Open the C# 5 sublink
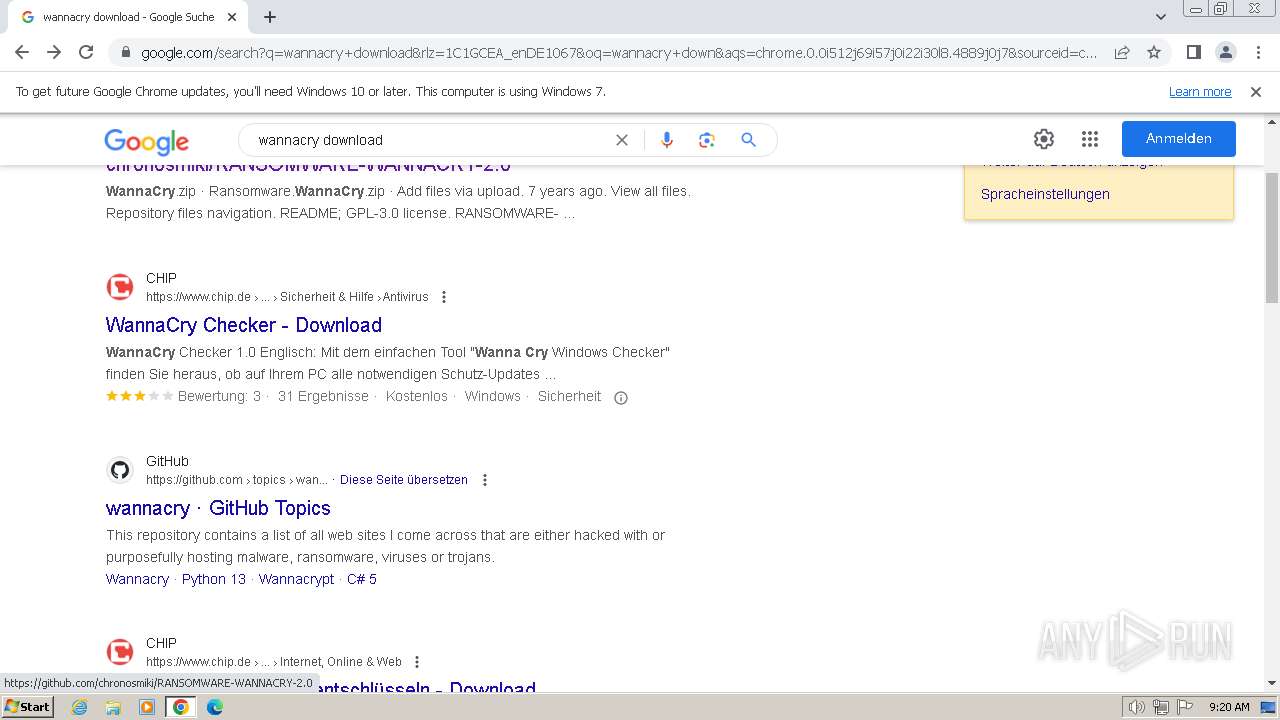 click(x=362, y=579)
